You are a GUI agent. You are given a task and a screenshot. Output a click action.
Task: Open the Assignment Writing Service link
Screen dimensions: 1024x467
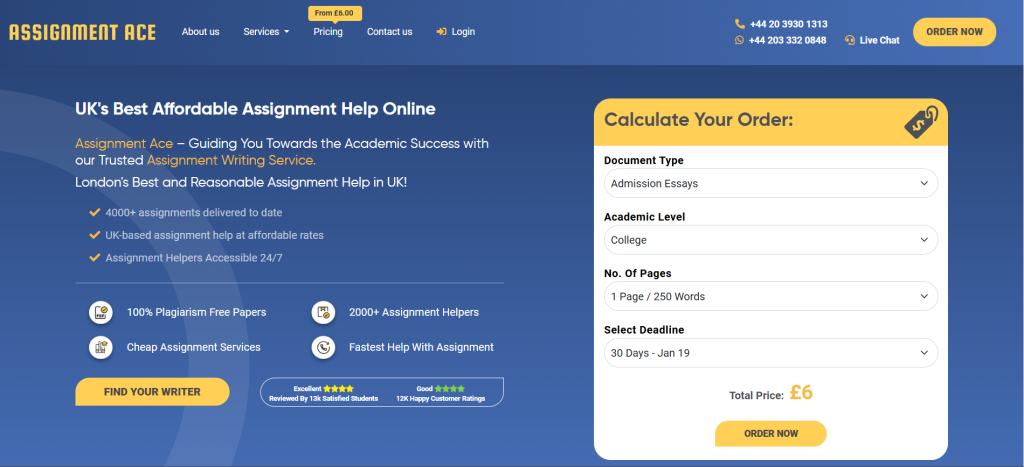point(230,160)
